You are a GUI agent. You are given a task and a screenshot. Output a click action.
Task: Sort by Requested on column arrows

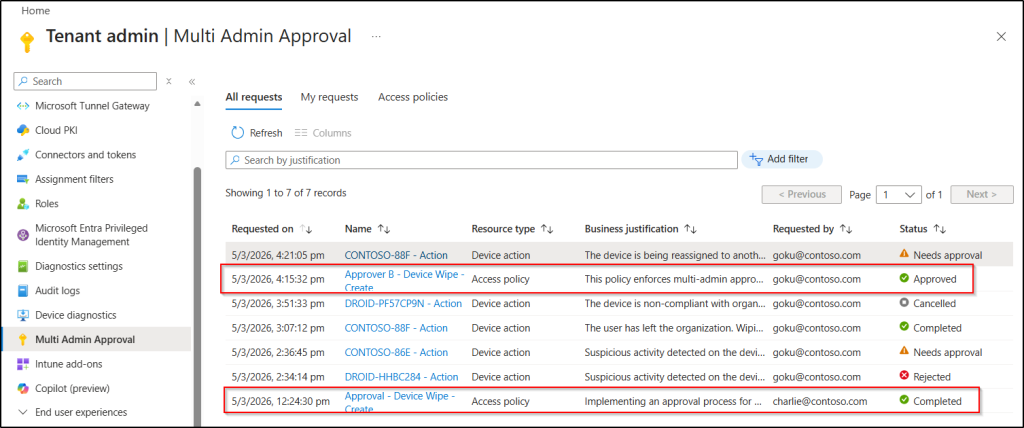click(x=306, y=229)
